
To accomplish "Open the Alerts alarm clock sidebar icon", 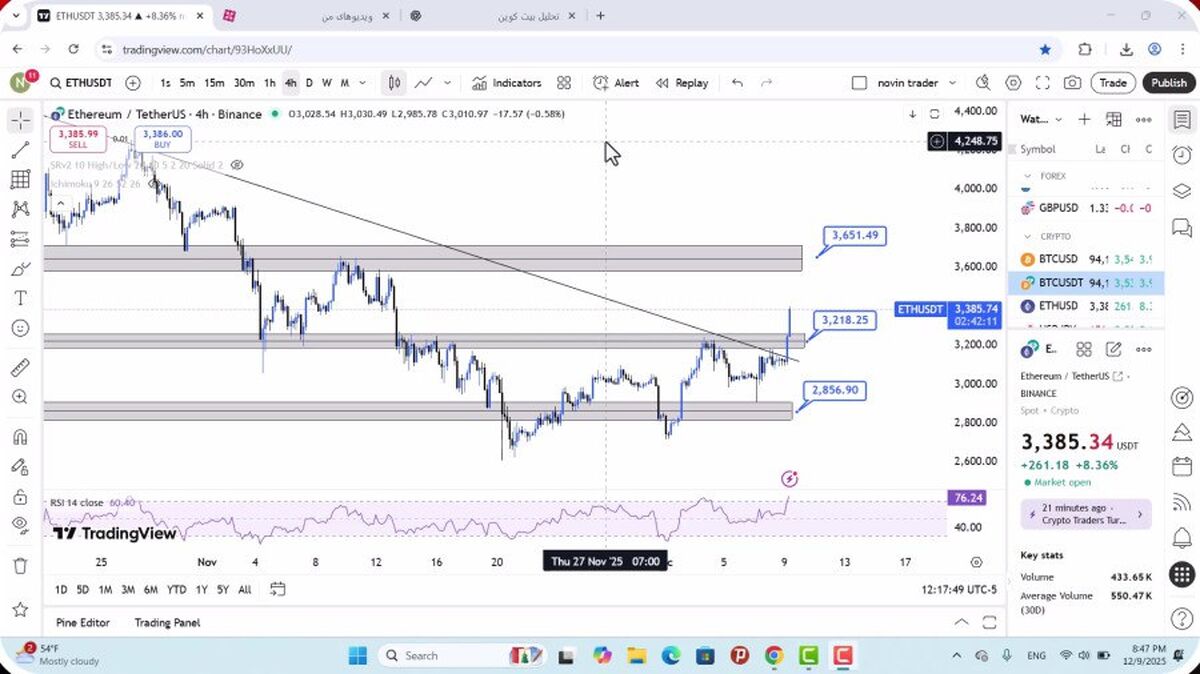I will (1182, 155).
